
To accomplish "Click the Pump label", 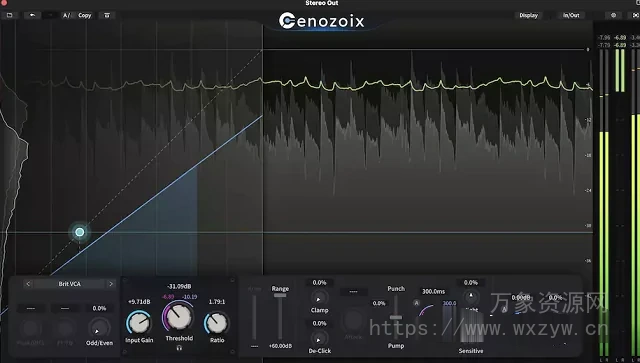I will click(396, 345).
